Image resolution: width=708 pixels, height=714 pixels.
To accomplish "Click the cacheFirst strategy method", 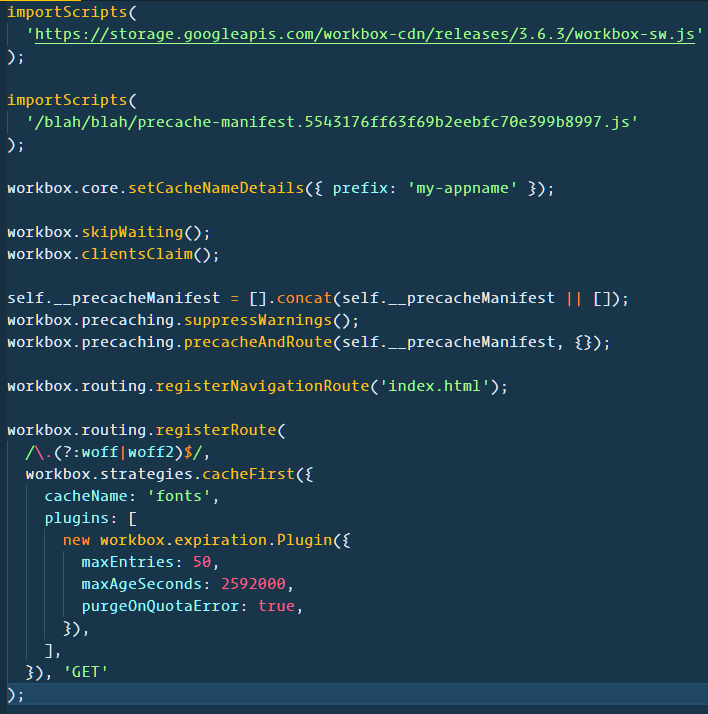I will (x=248, y=474).
